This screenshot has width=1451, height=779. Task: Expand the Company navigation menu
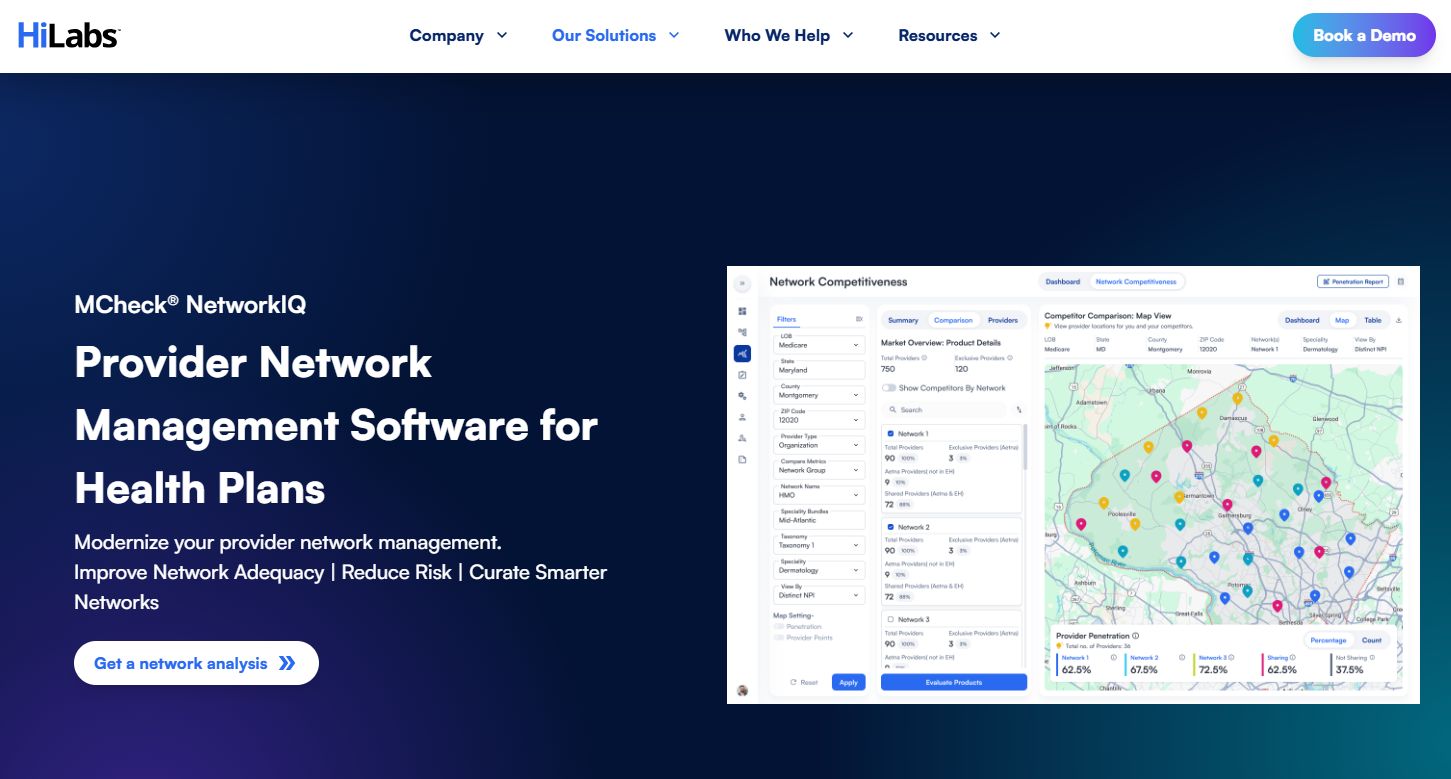(x=458, y=35)
